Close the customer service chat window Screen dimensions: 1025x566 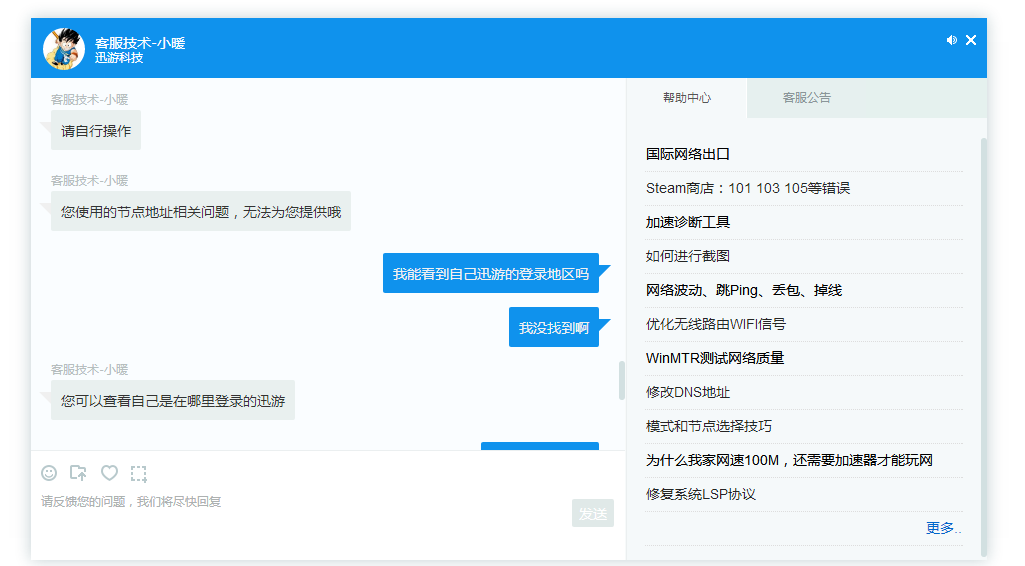point(971,40)
